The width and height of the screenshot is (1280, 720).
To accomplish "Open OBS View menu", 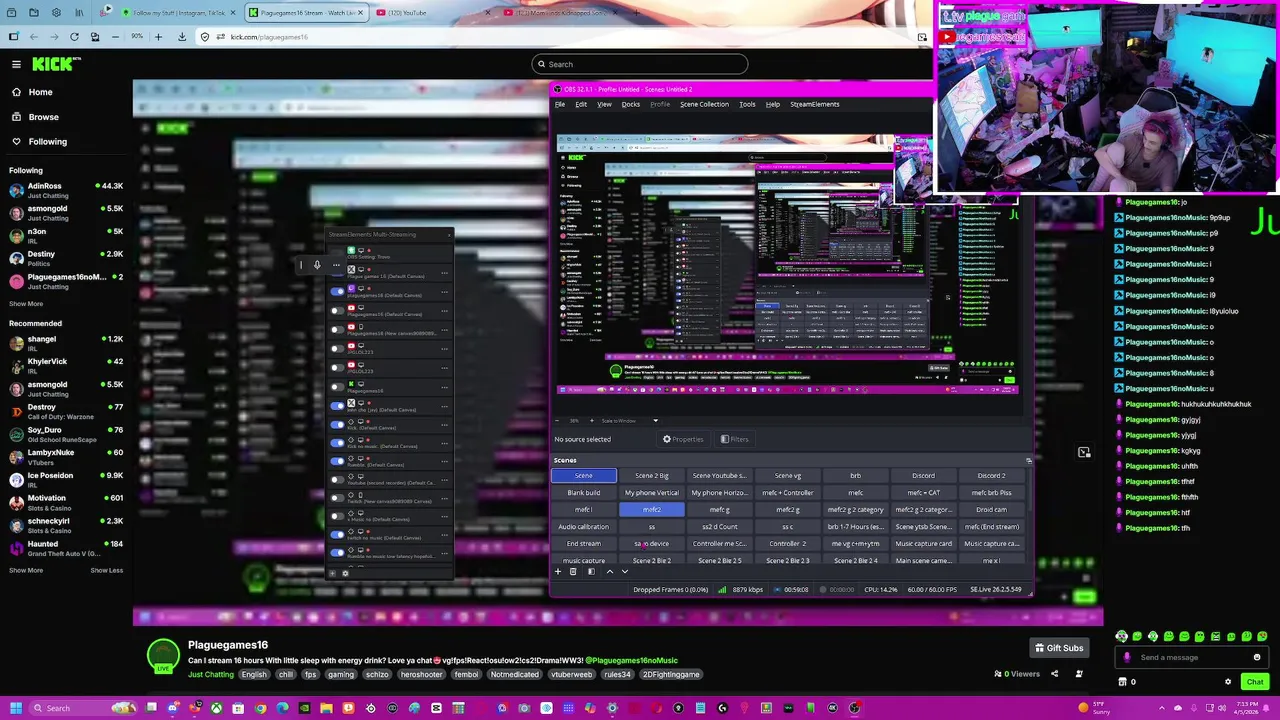I will pyautogui.click(x=604, y=104).
